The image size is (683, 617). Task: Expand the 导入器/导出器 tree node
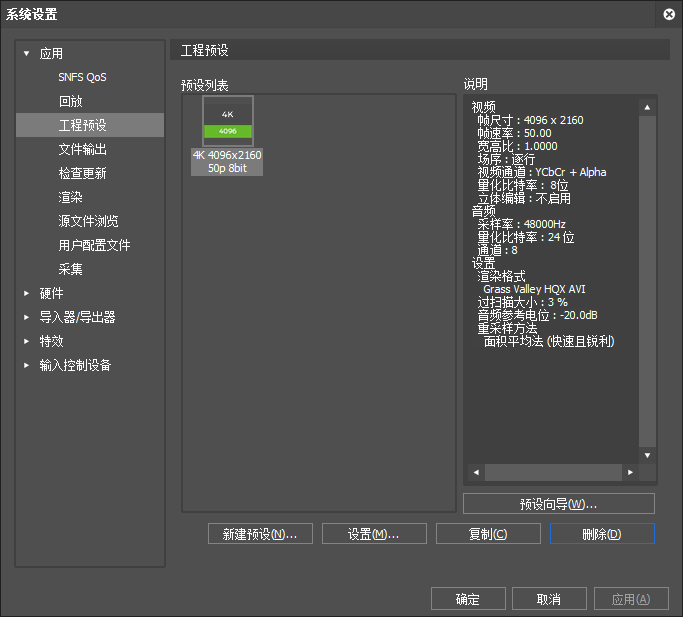click(27, 317)
